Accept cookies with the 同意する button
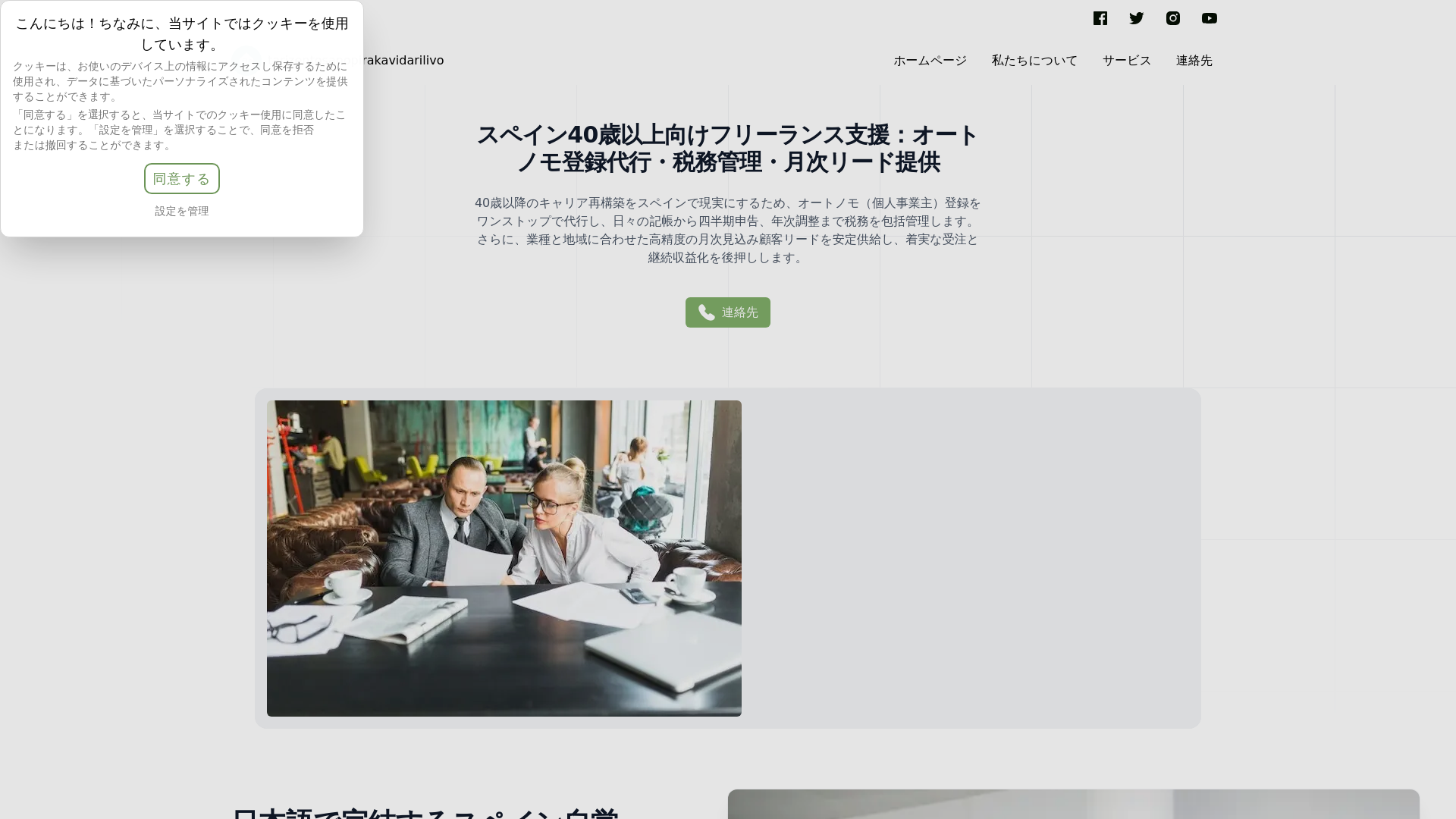The height and width of the screenshot is (819, 1456). pos(182,179)
